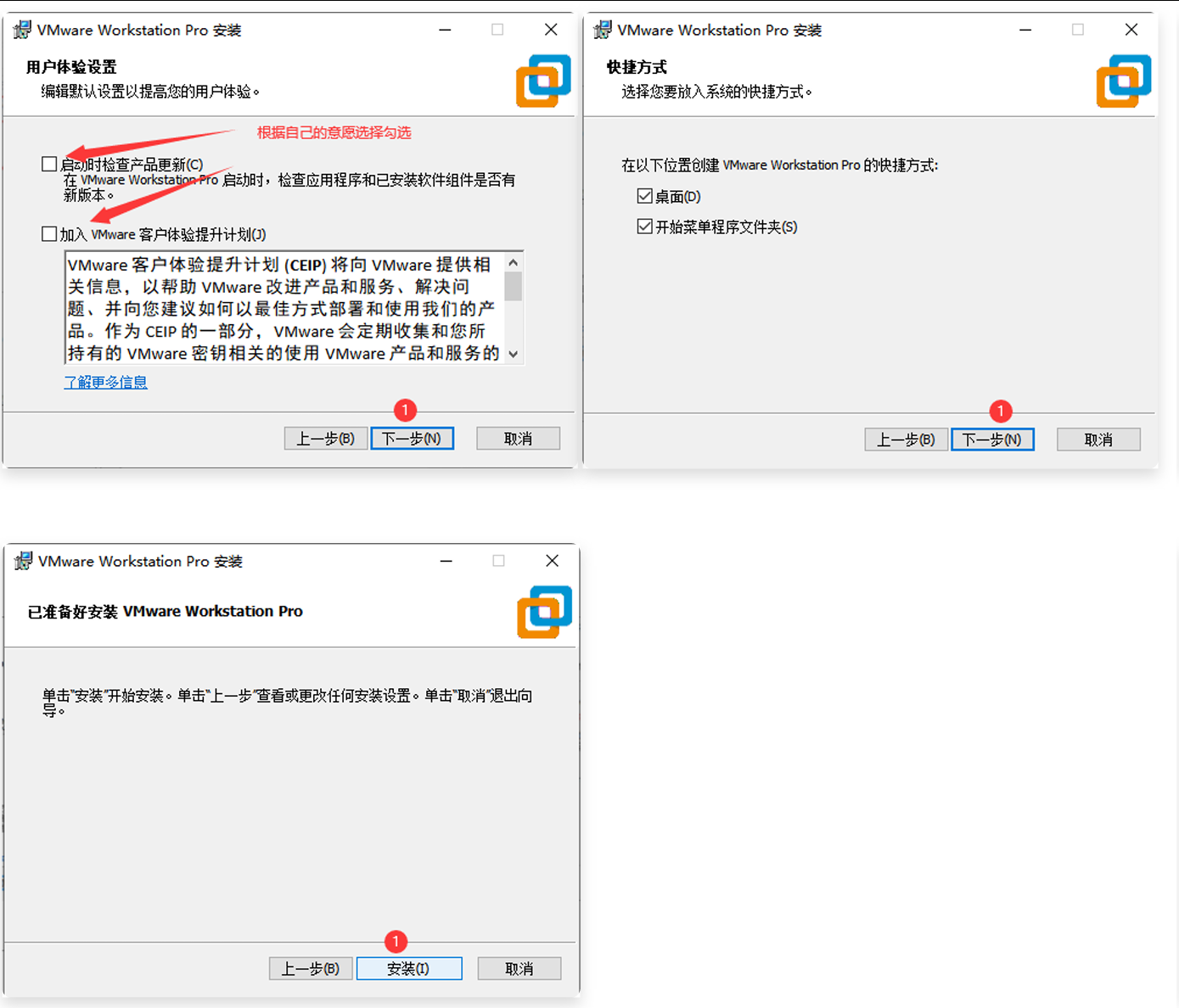
Task: Click 取消 in the 用户体验设置 window
Action: click(518, 438)
